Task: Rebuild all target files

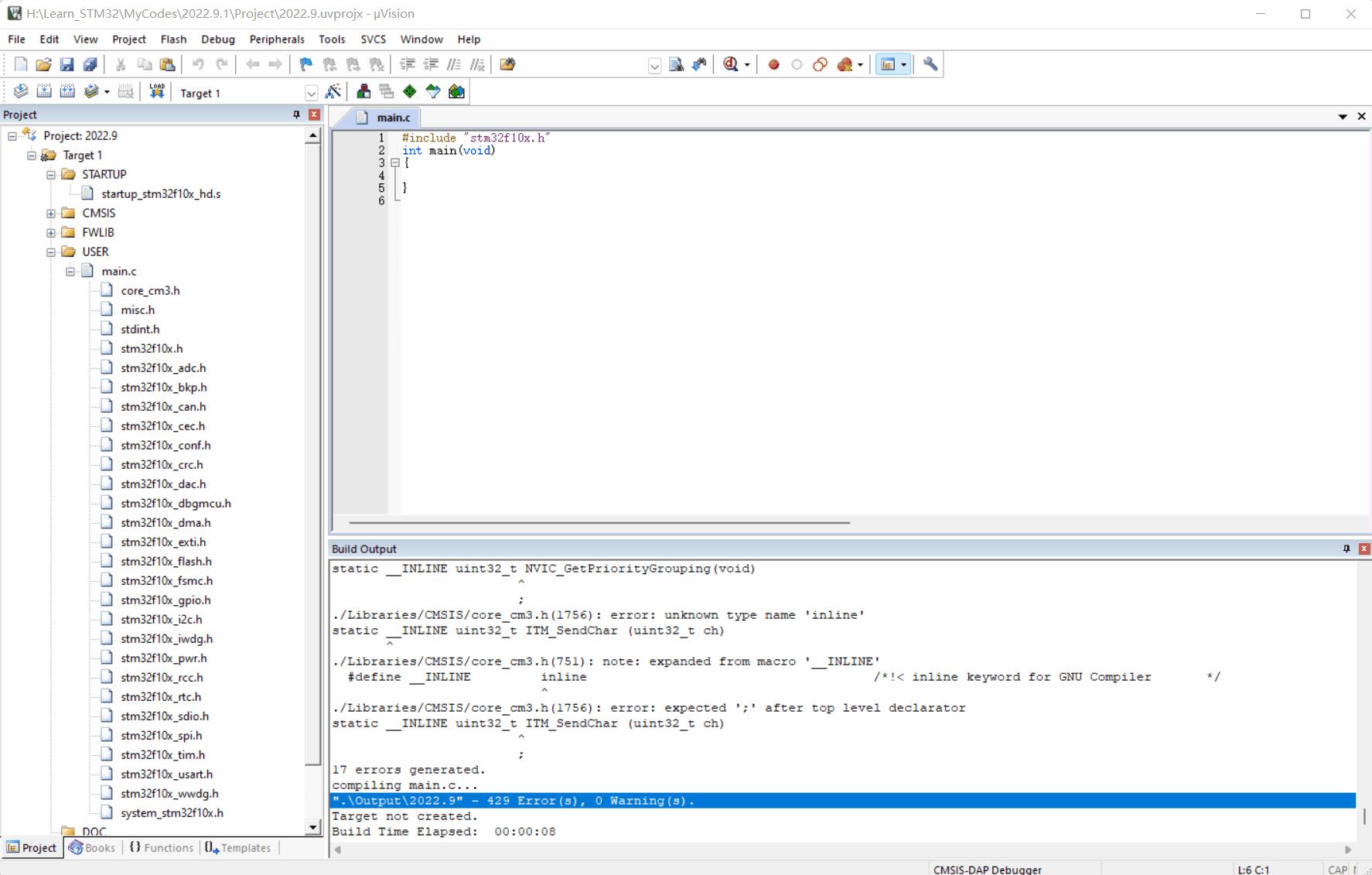Action: point(67,91)
